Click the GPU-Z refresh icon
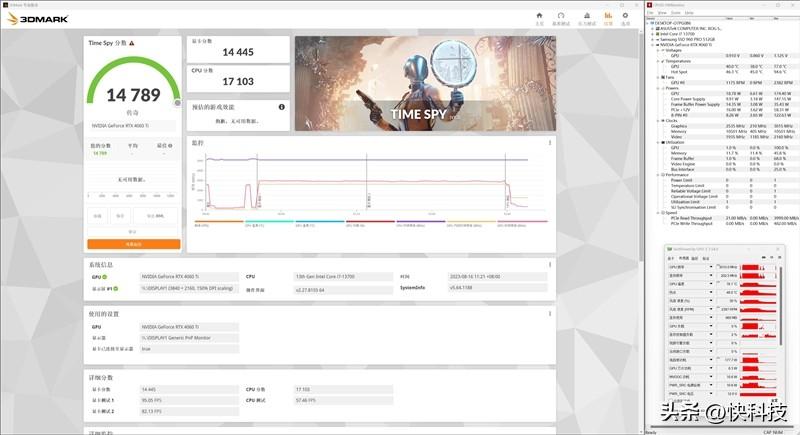This screenshot has width=800, height=435. click(772, 258)
